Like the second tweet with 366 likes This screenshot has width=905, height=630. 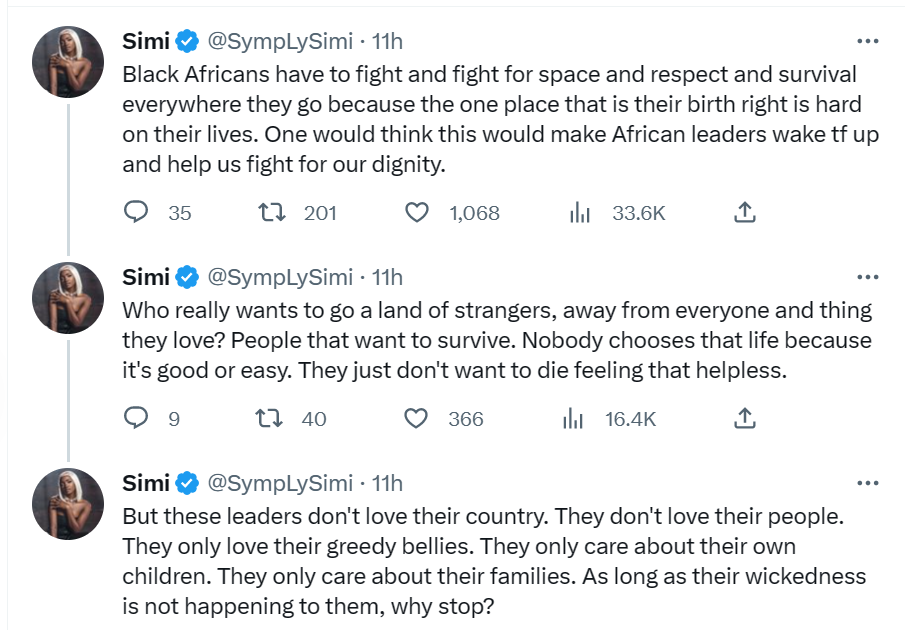point(416,419)
